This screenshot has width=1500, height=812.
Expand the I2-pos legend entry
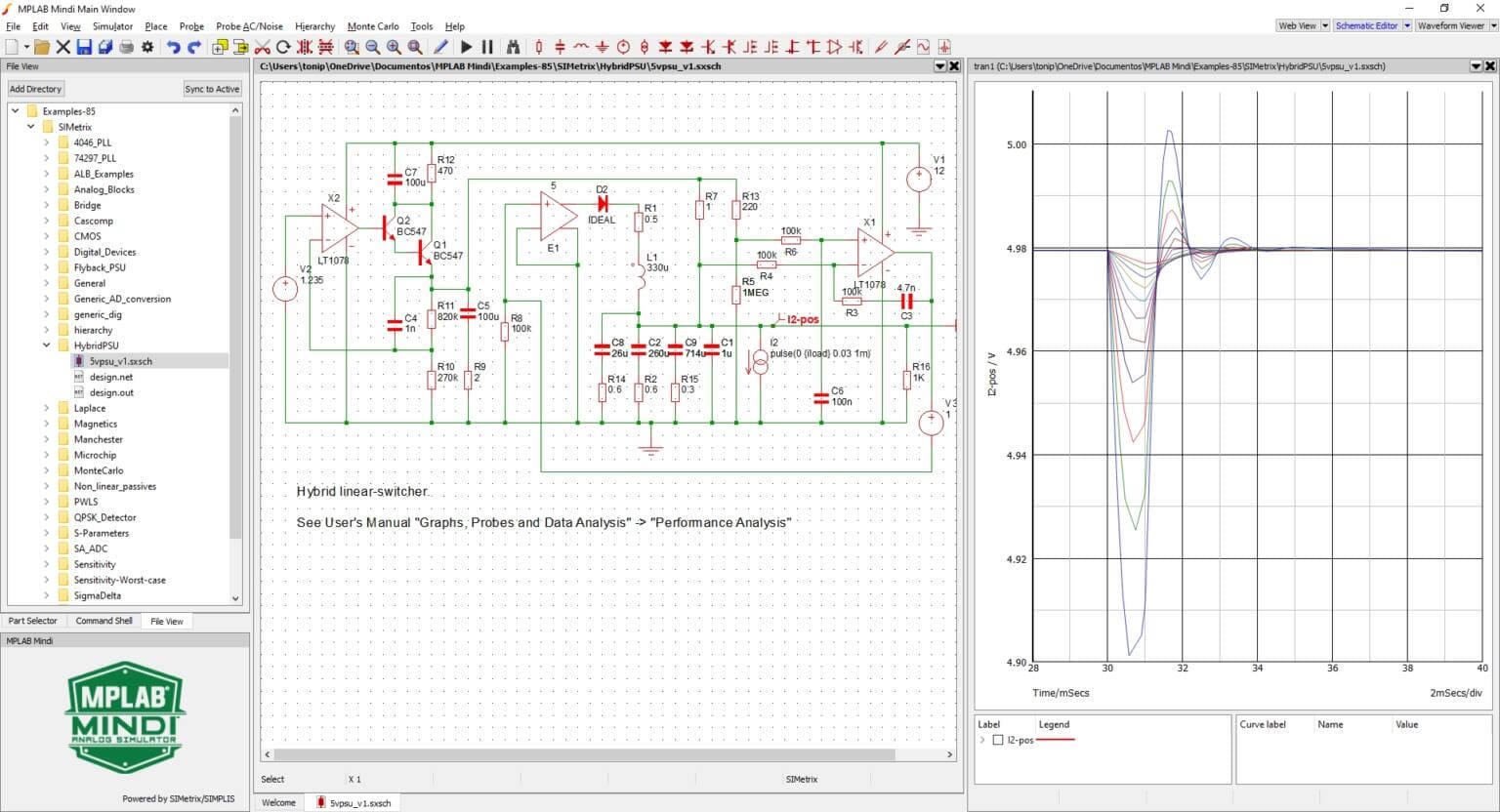click(x=982, y=740)
